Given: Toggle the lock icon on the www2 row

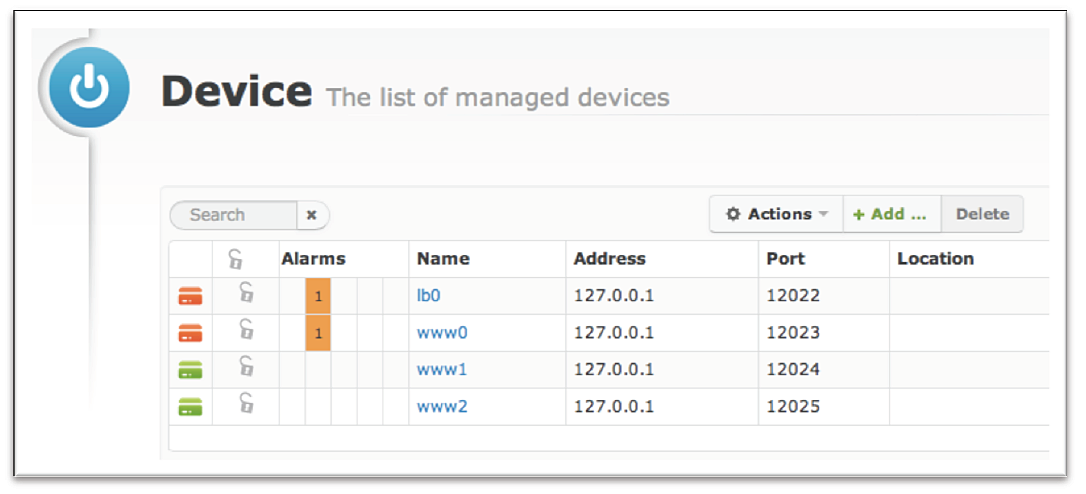Looking at the screenshot, I should 246,403.
